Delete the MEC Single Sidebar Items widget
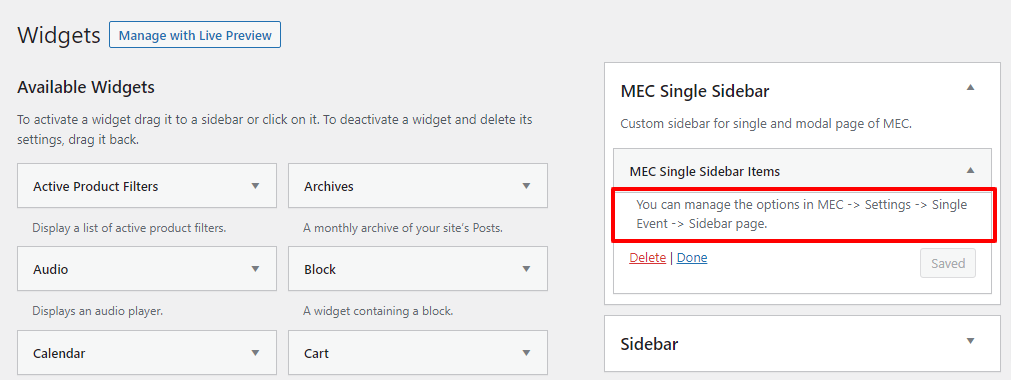 pos(647,257)
